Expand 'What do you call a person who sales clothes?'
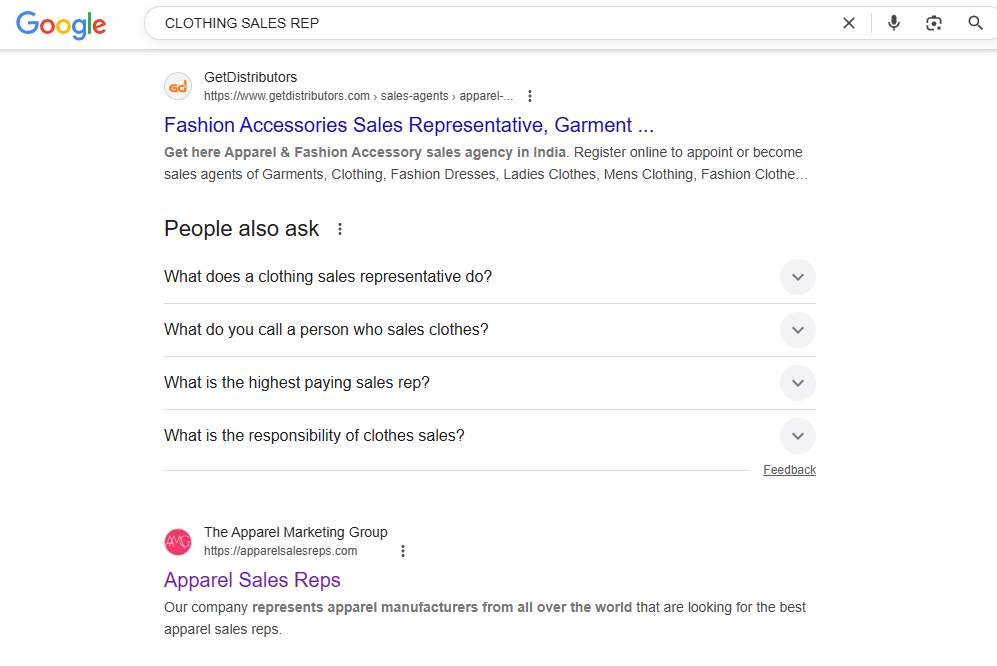Image resolution: width=997 pixels, height=666 pixels. 490,330
